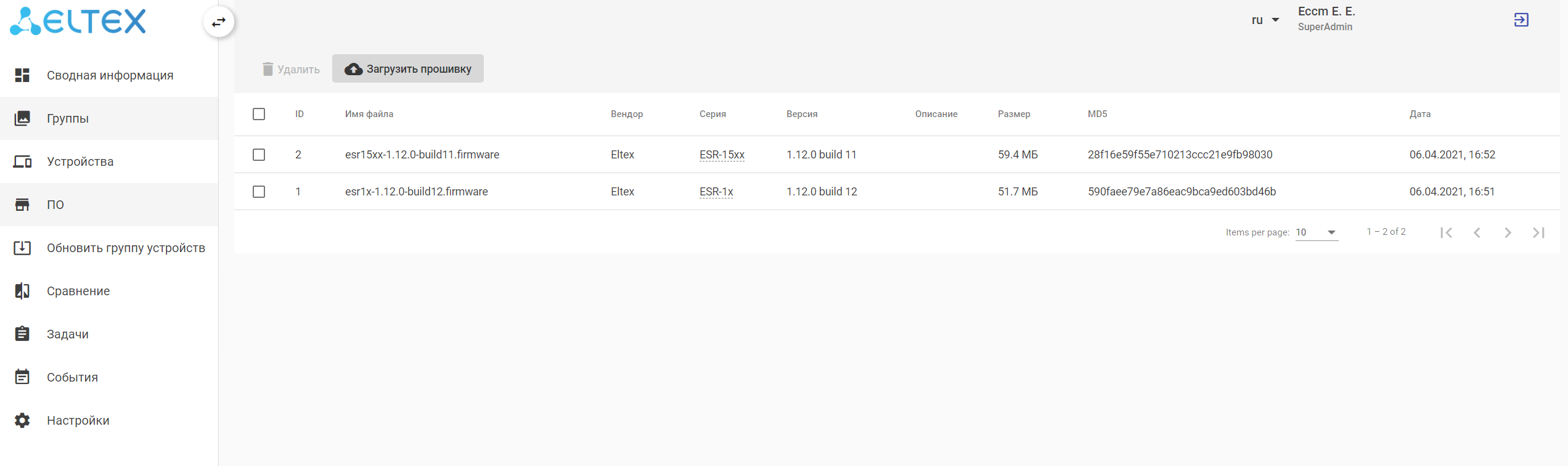Click the Comparison icon in sidebar
1568x466 pixels.
click(22, 291)
